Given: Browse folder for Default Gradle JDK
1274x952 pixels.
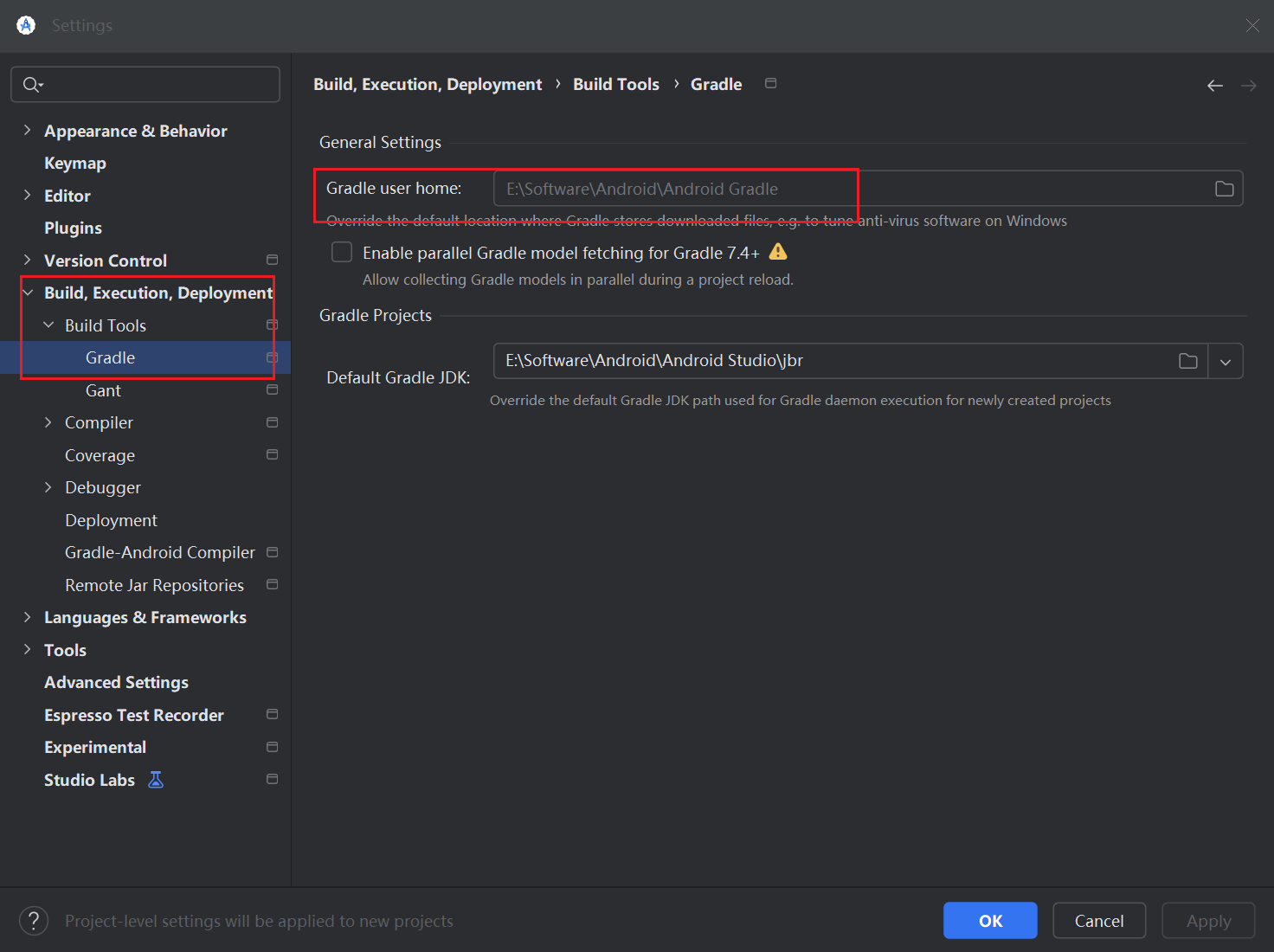Looking at the screenshot, I should click(x=1188, y=361).
